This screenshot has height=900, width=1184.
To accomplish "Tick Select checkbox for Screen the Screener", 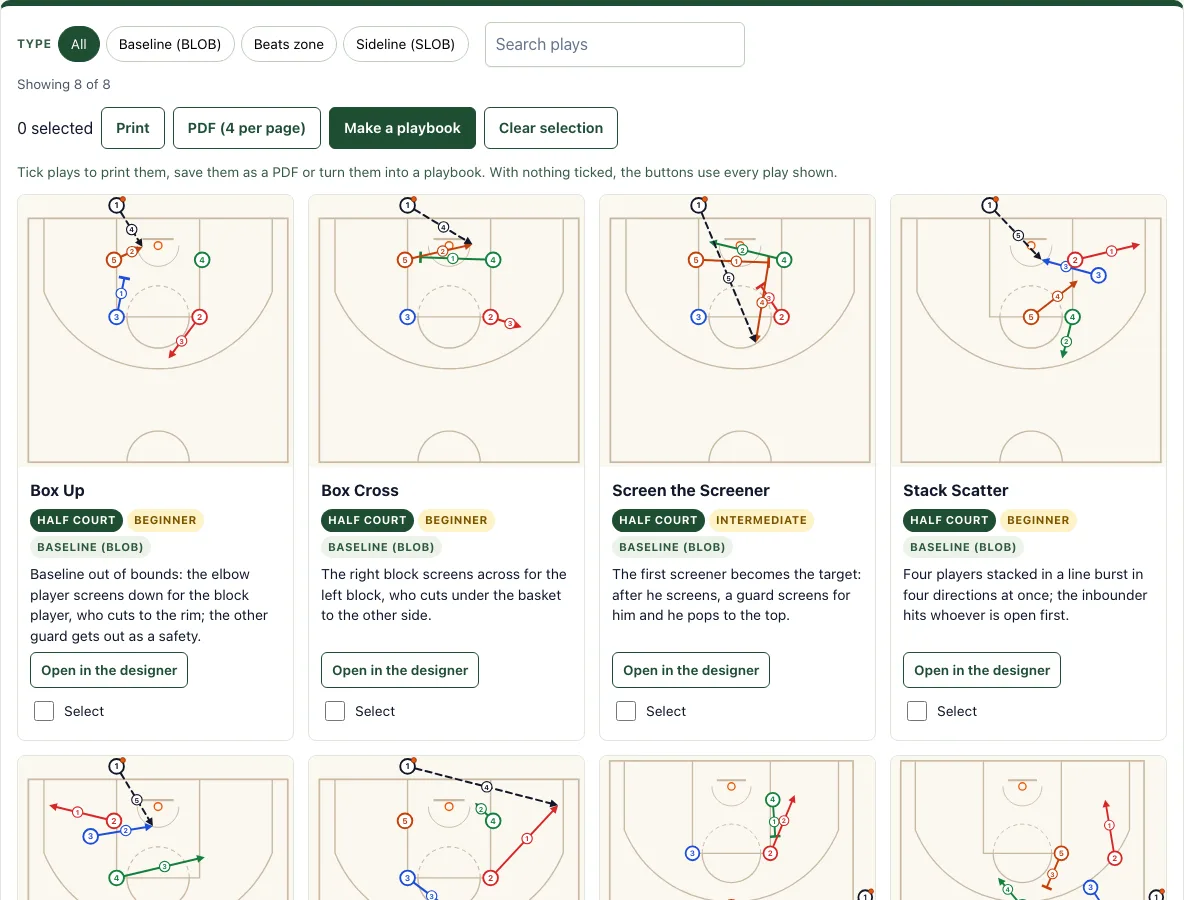I will [x=626, y=711].
